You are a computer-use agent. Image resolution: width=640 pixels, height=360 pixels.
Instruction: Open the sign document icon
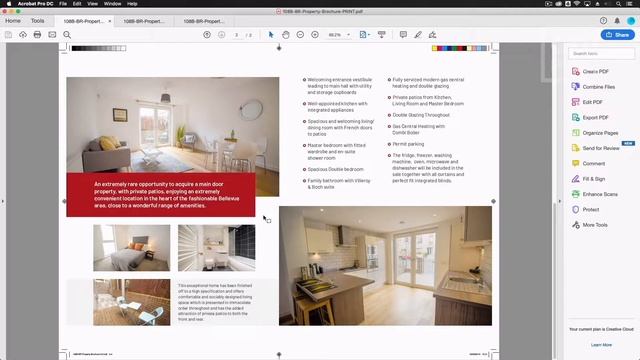[432, 35]
